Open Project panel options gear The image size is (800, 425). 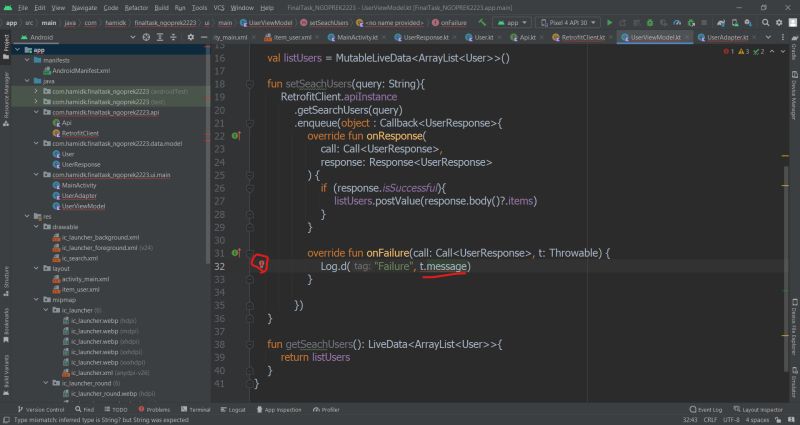point(190,37)
